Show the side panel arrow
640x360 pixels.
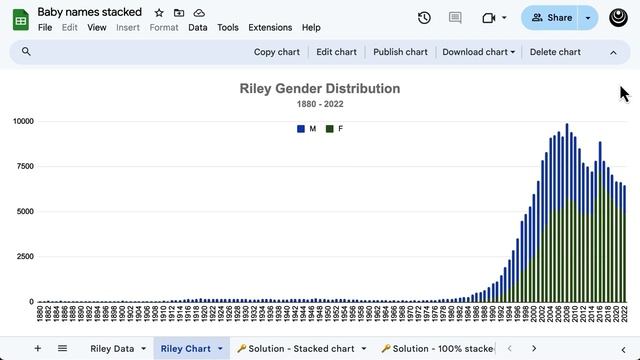coord(623,349)
